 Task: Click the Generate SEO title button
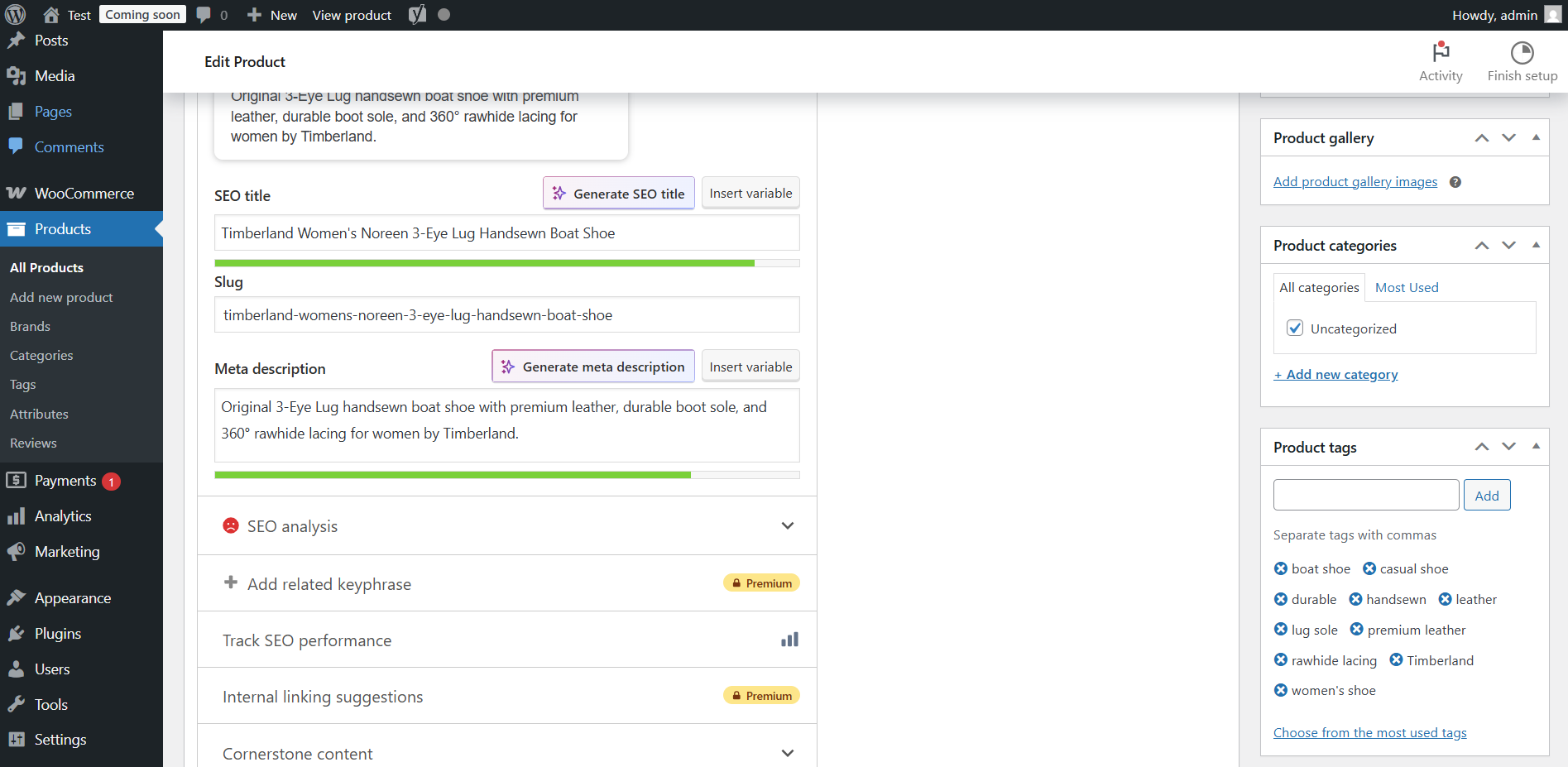pos(618,193)
